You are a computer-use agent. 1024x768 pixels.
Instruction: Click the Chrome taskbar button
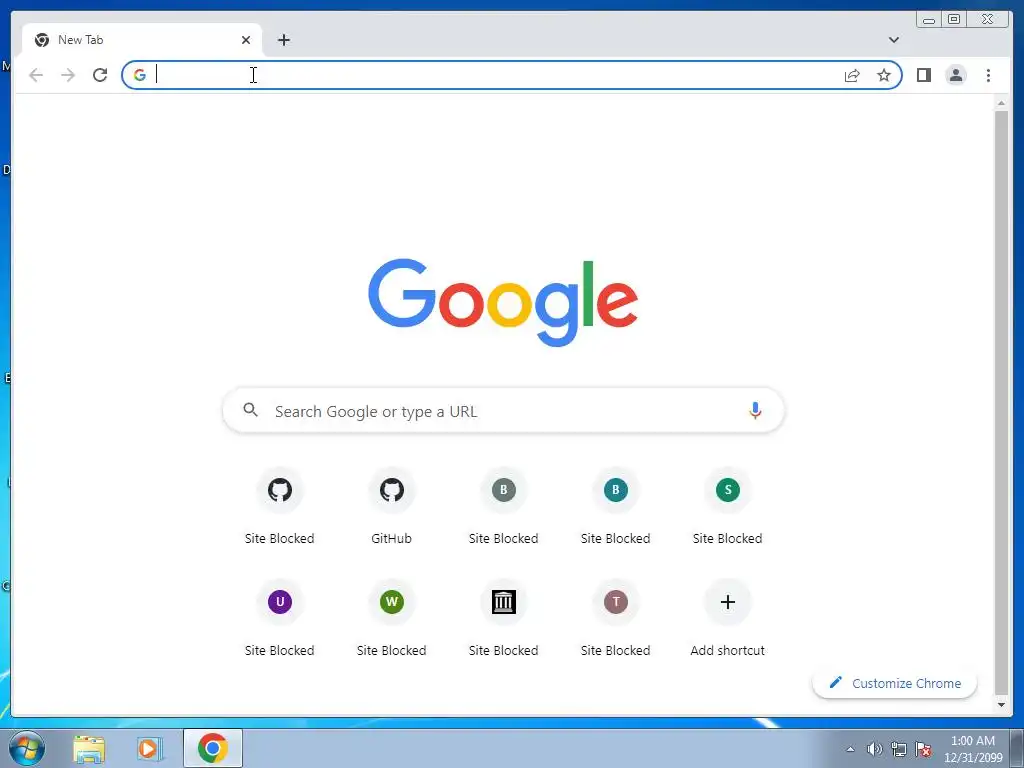[212, 748]
